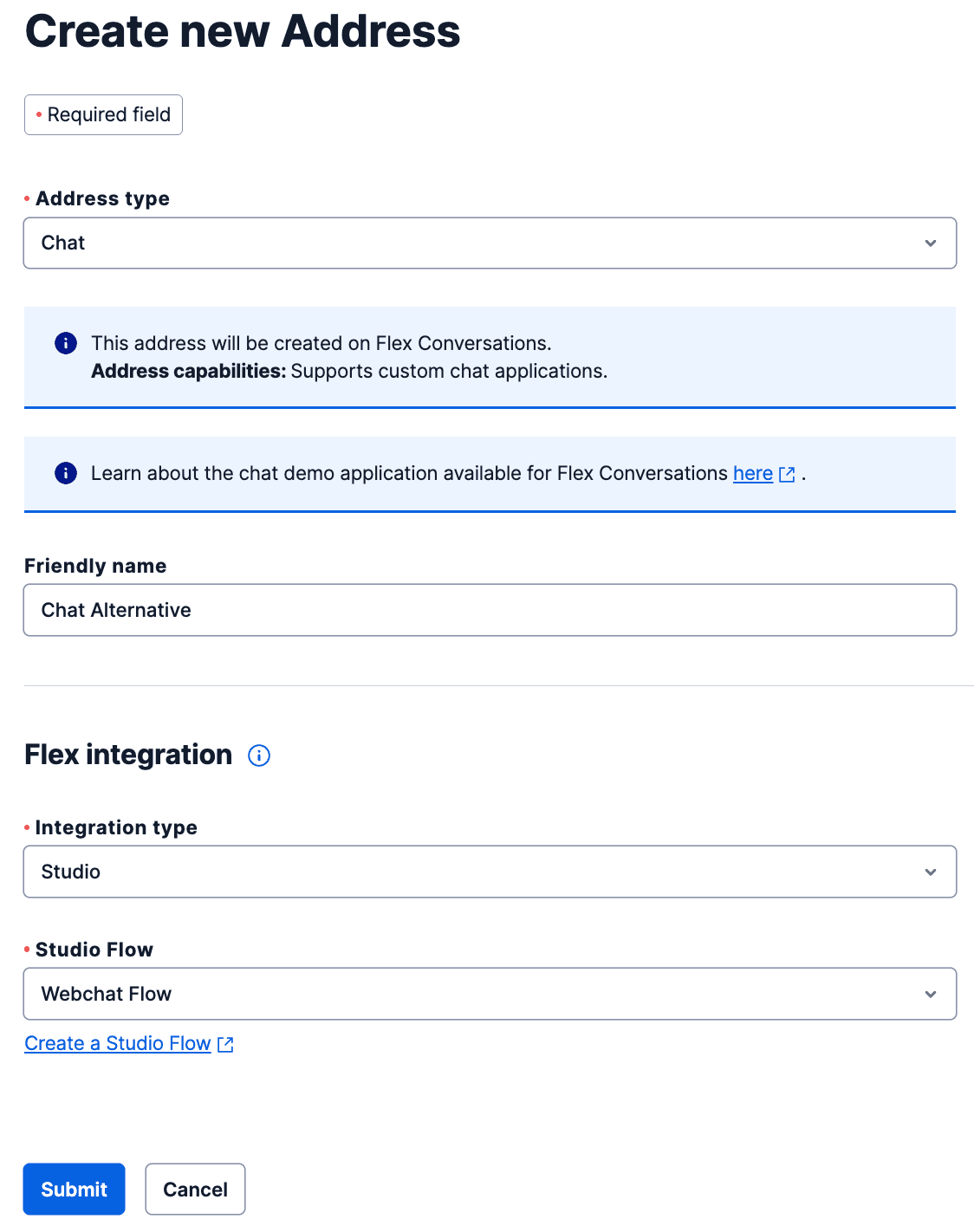Click the info icon in the Flex Conversations banner
This screenshot has height=1232, width=974.
(65, 343)
